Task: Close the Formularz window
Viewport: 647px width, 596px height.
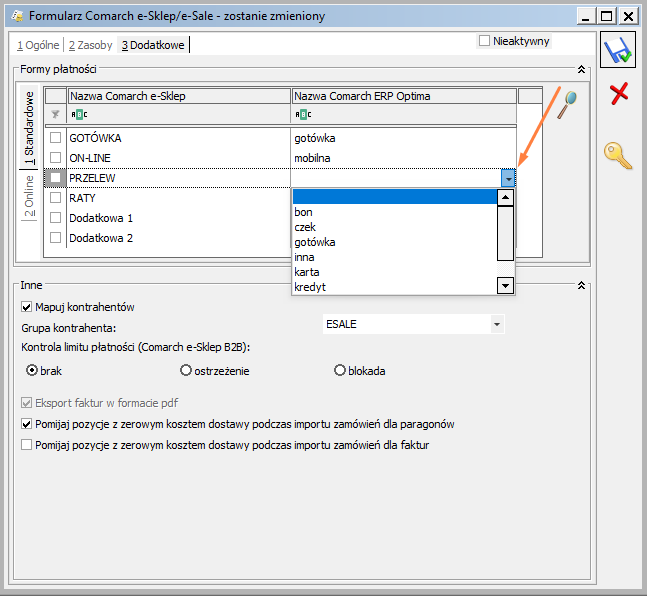Action: click(628, 17)
